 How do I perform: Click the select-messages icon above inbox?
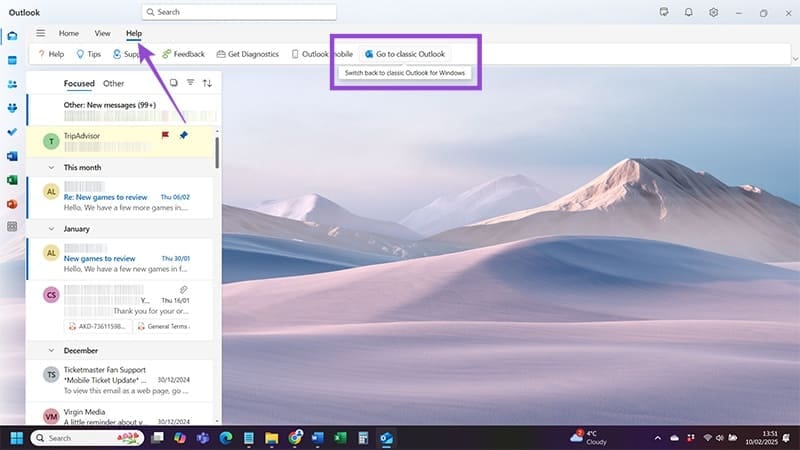(173, 83)
